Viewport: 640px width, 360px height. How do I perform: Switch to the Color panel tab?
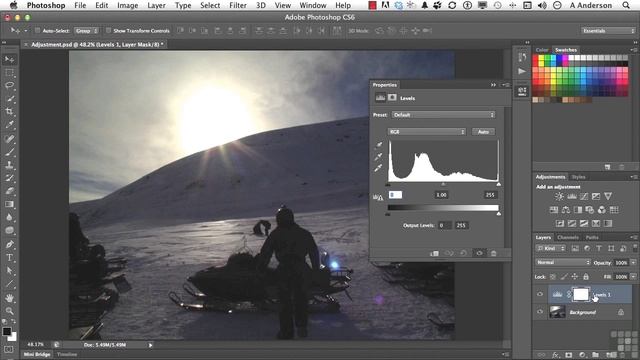click(x=542, y=50)
